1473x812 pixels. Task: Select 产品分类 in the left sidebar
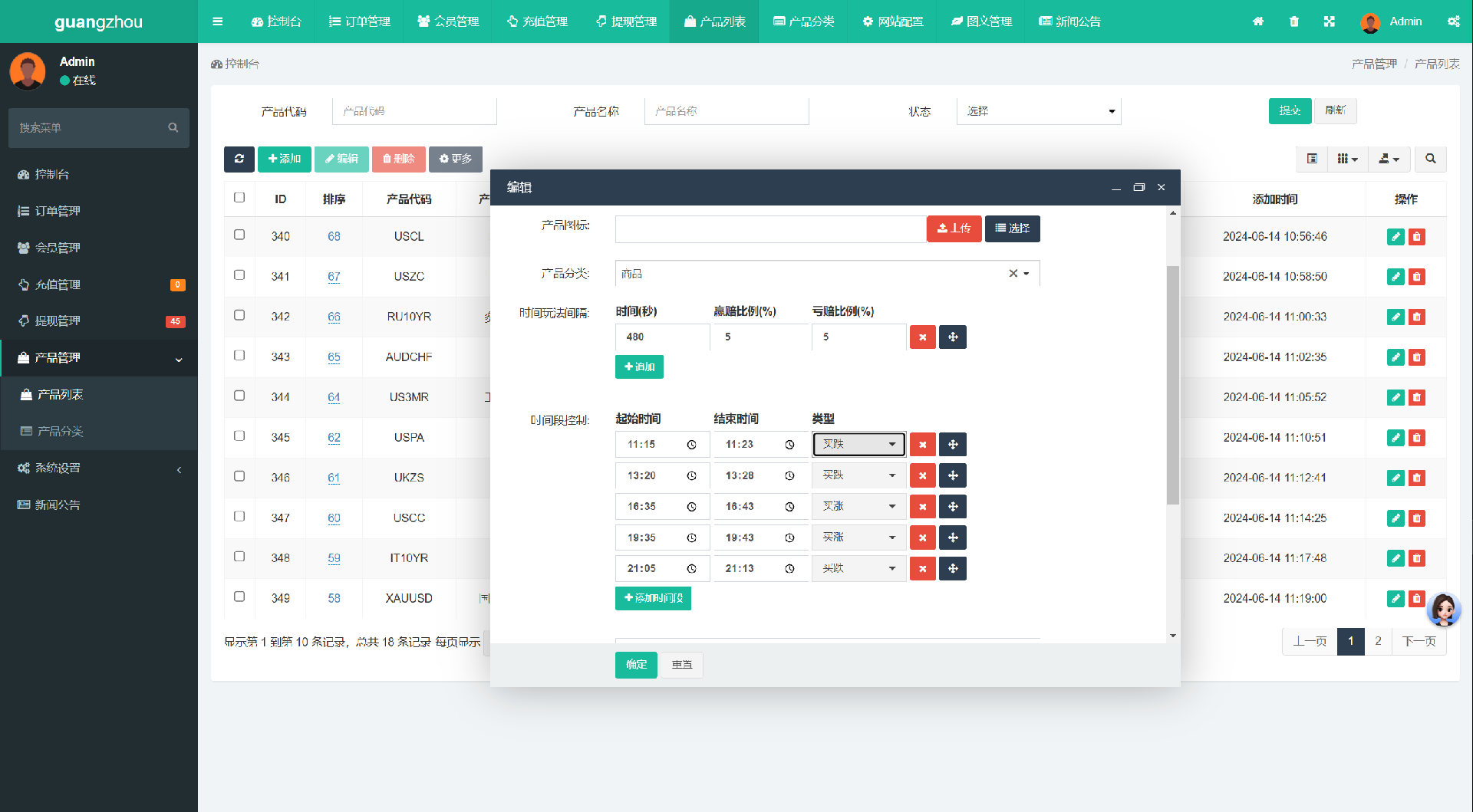point(61,431)
